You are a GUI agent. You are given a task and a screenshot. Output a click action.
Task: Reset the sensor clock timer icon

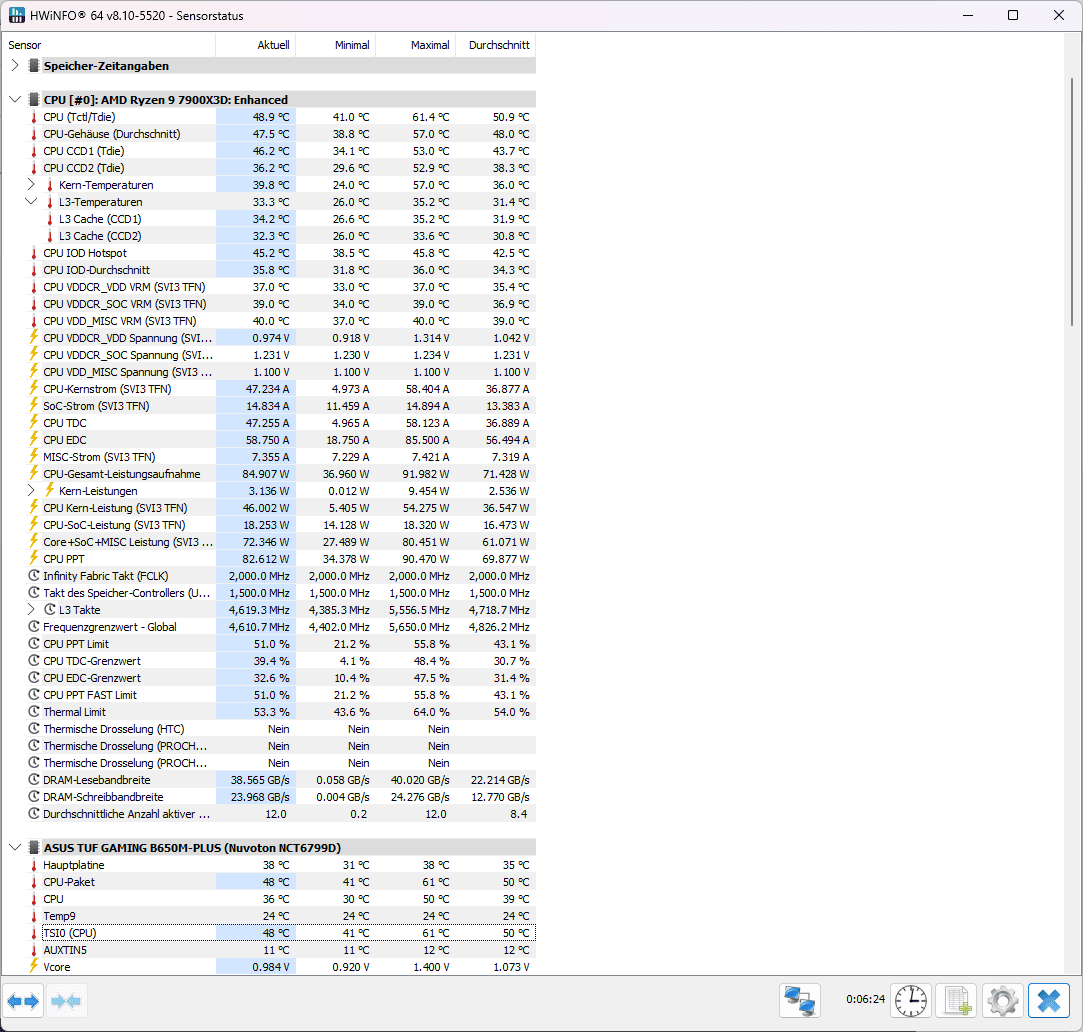[911, 1000]
